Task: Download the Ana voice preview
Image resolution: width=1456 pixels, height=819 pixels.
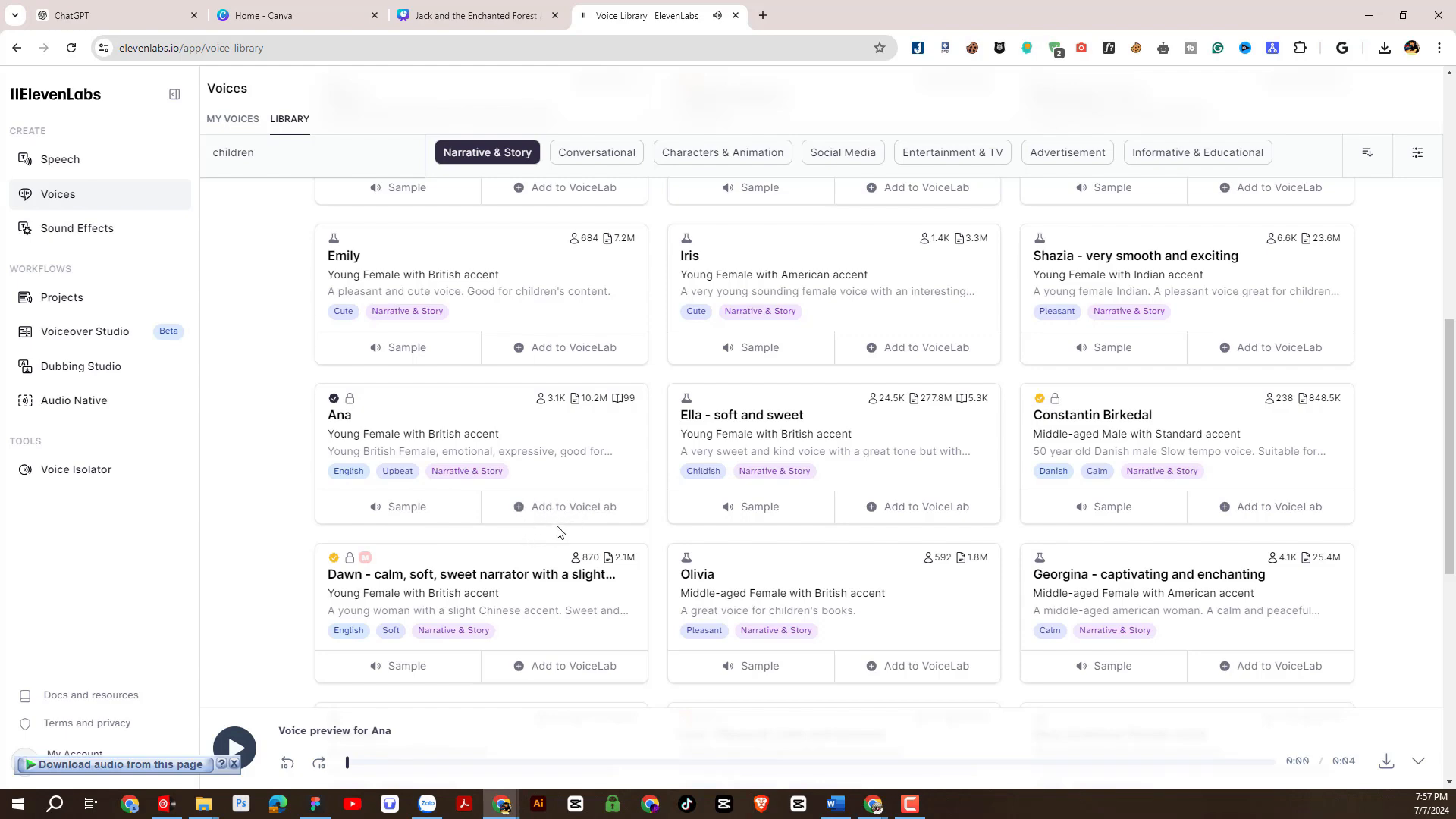Action: point(1386,761)
